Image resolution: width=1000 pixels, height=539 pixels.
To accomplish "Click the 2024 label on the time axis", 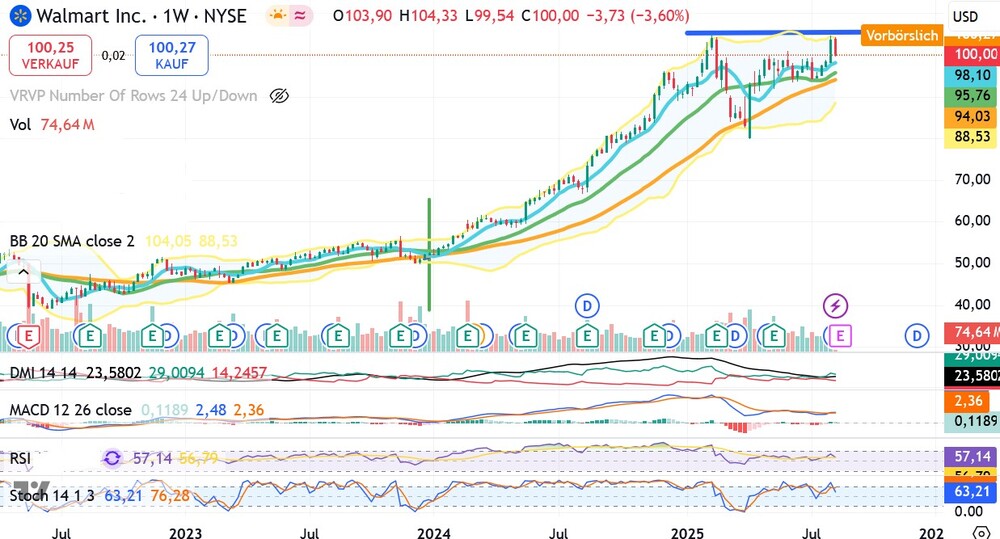I will pyautogui.click(x=434, y=533).
